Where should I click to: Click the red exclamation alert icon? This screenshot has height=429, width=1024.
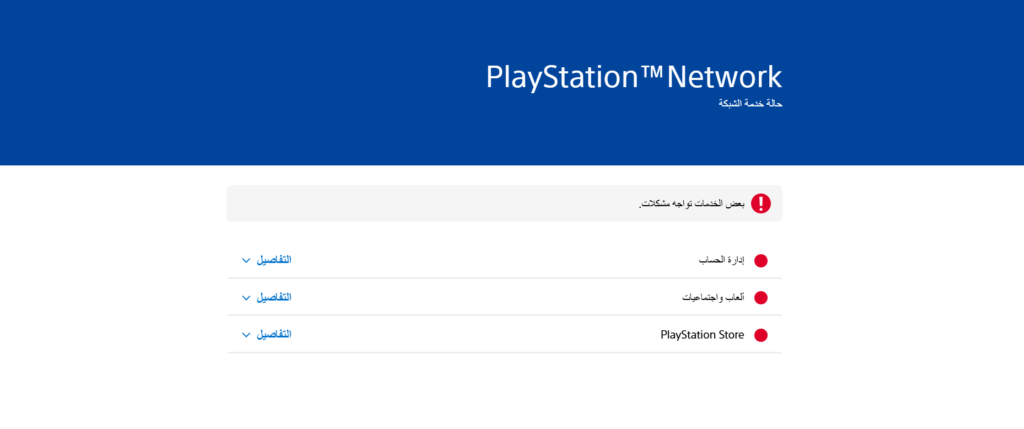(761, 204)
